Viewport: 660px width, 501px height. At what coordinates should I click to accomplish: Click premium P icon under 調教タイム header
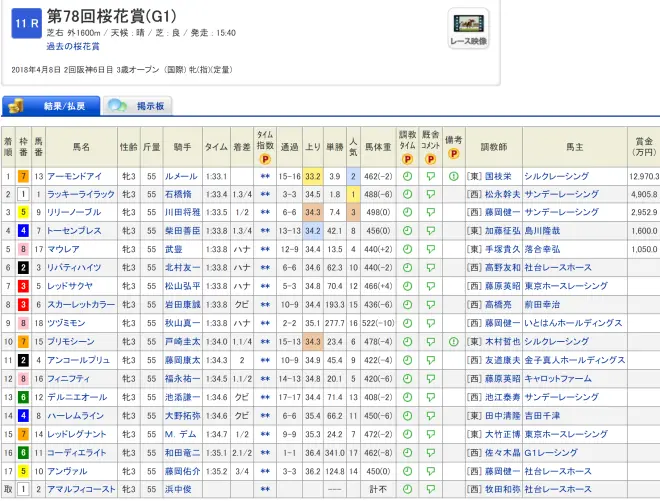pos(407,158)
